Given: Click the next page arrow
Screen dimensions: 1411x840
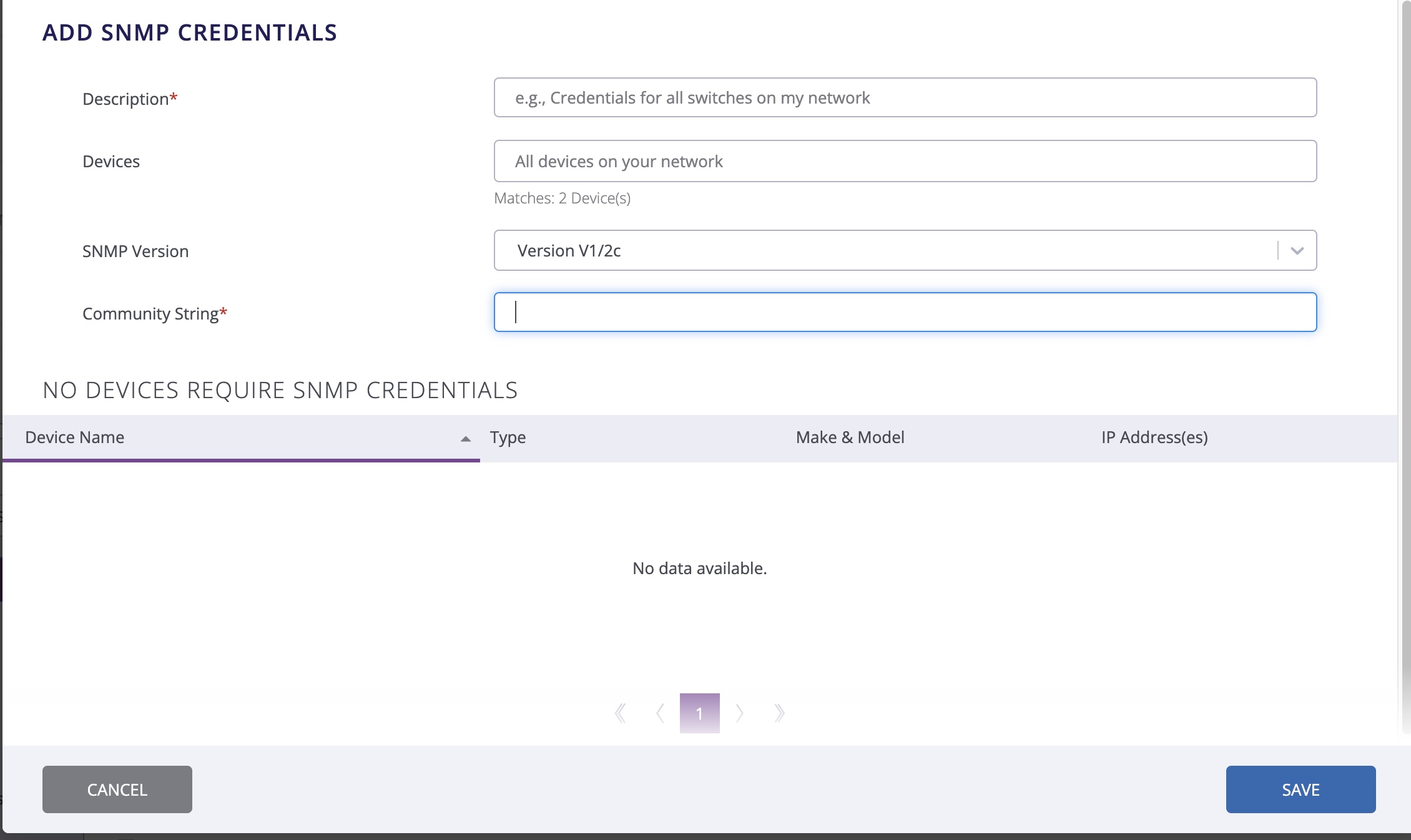Looking at the screenshot, I should [x=740, y=713].
